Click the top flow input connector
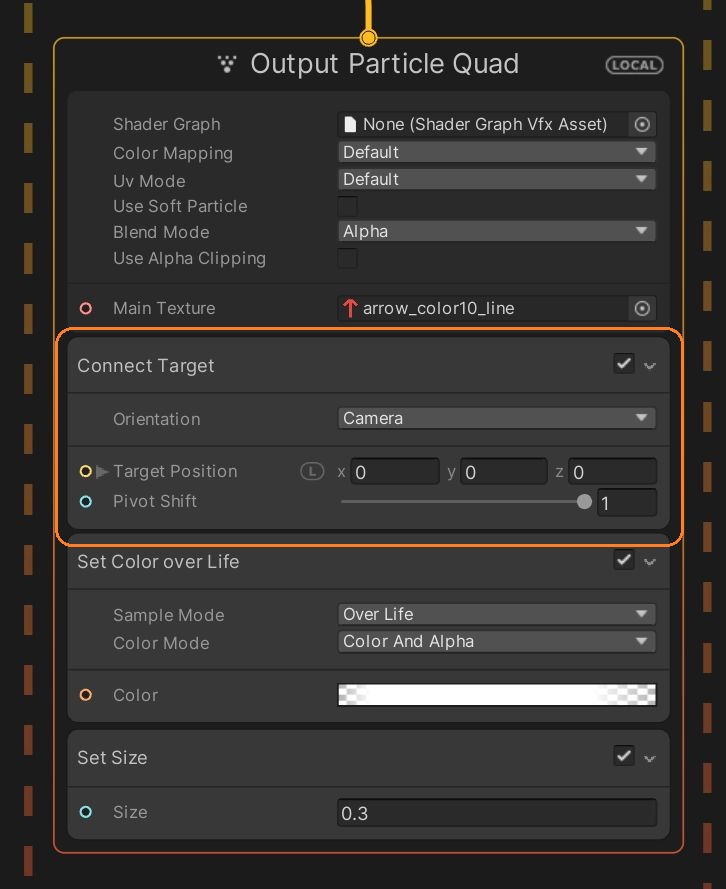726x889 pixels. [x=368, y=38]
